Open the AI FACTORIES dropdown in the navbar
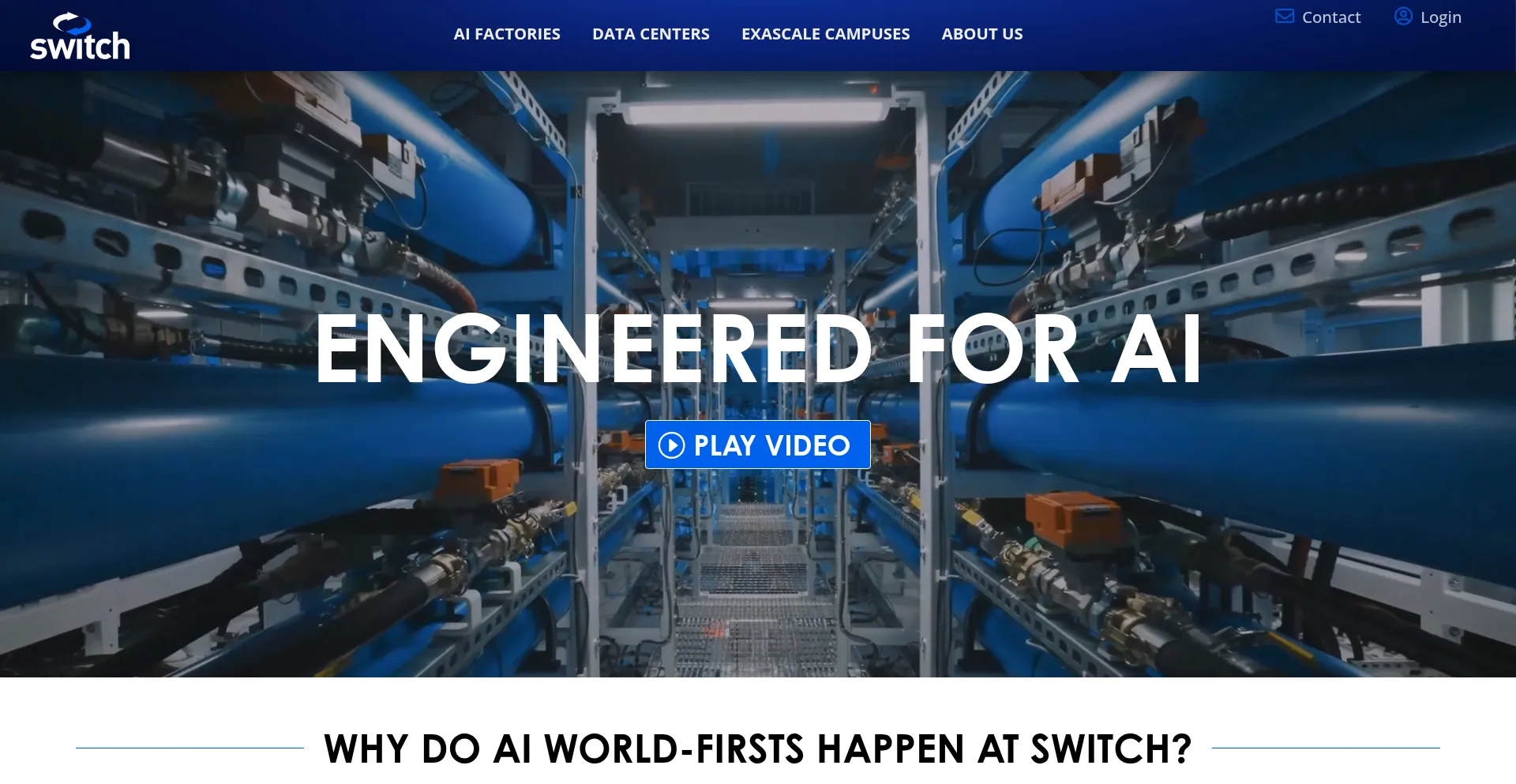The width and height of the screenshot is (1516, 784). (x=507, y=34)
